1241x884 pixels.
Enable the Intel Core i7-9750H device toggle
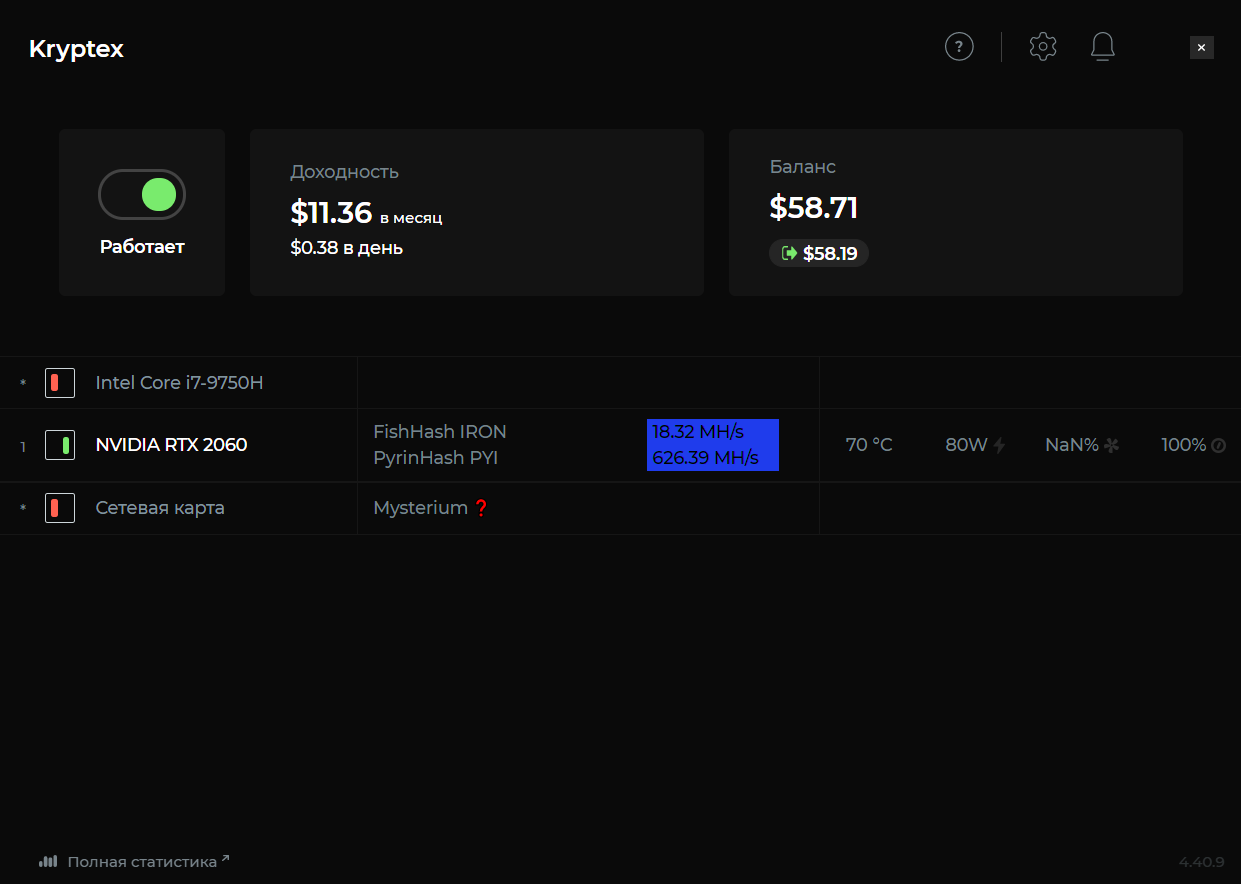[60, 382]
